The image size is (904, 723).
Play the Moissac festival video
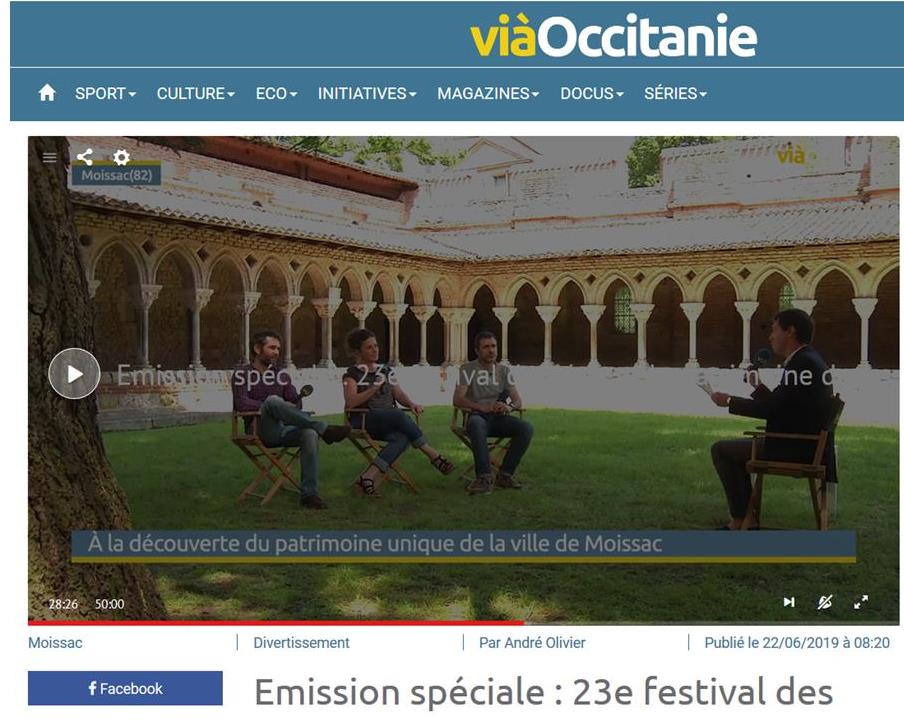tap(74, 374)
